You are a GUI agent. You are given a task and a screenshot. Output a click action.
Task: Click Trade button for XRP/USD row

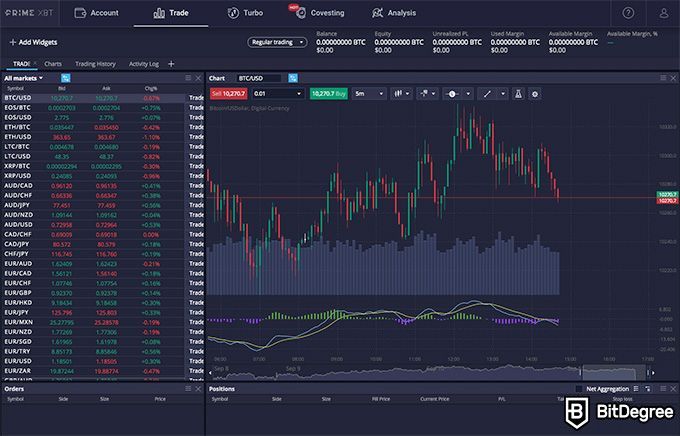coord(196,176)
